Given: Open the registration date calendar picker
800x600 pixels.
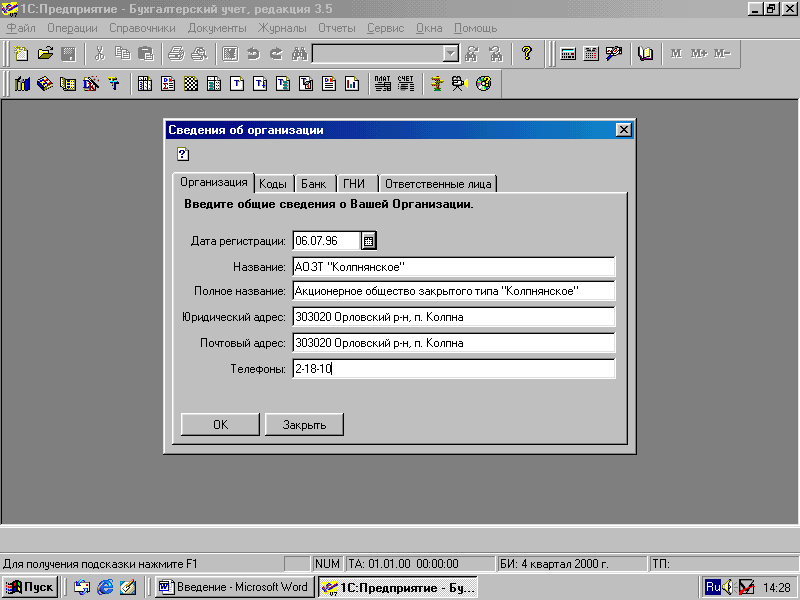Looking at the screenshot, I should click(x=368, y=240).
